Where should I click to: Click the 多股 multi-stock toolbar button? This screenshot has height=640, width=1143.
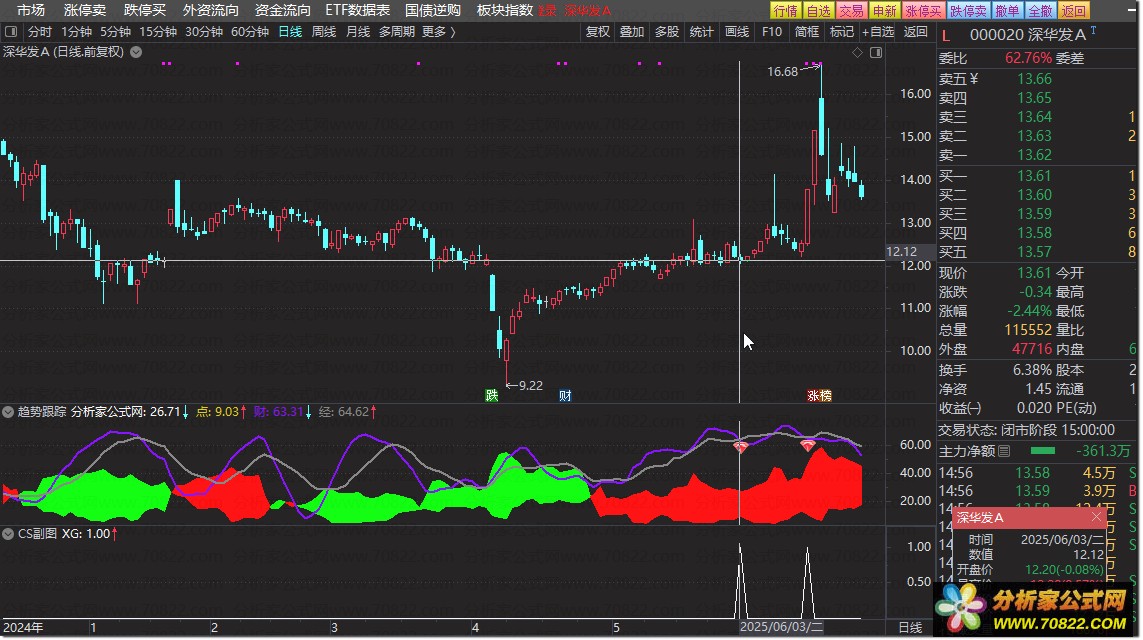coord(666,32)
